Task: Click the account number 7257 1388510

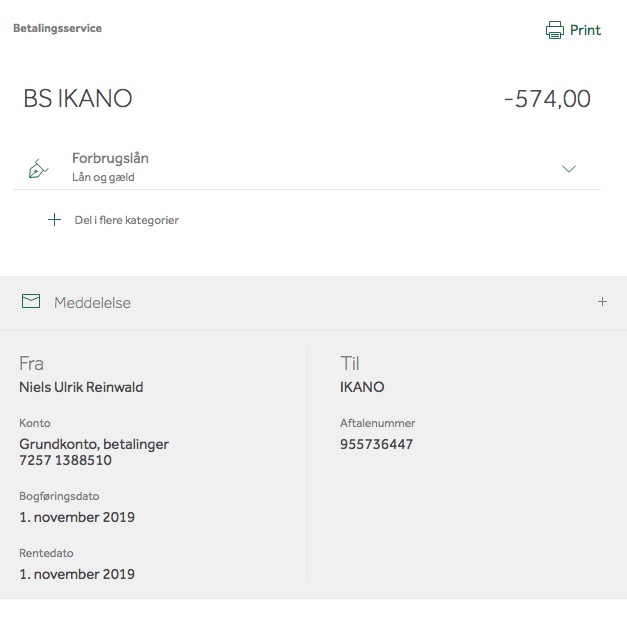Action: click(x=65, y=460)
